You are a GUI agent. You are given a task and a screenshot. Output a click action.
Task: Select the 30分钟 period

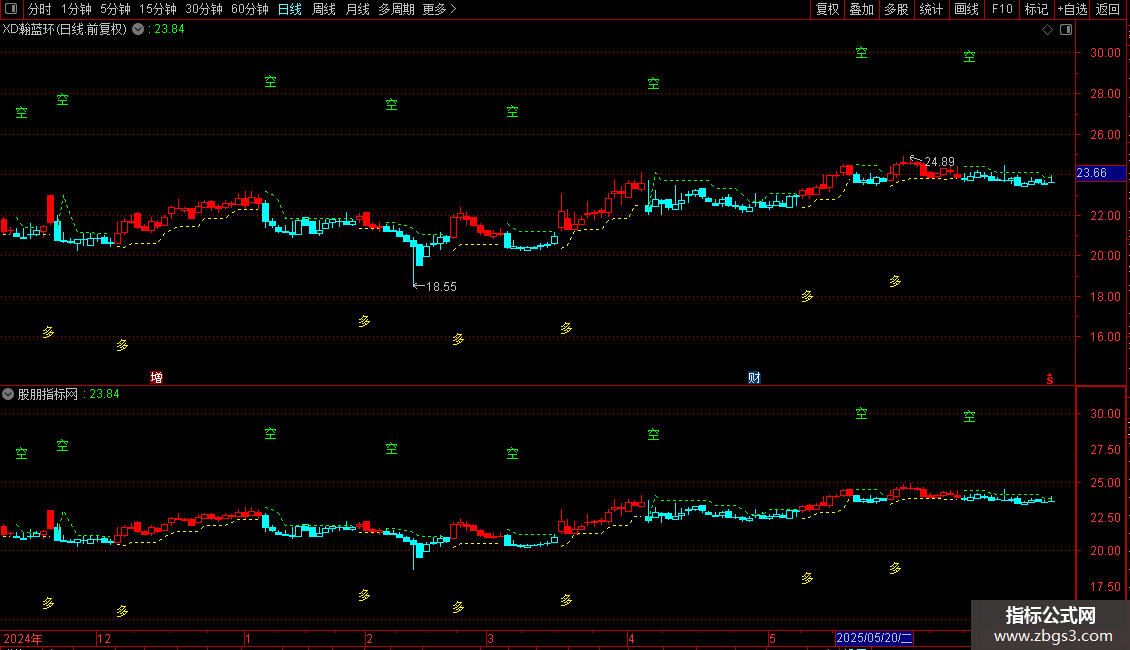(204, 9)
